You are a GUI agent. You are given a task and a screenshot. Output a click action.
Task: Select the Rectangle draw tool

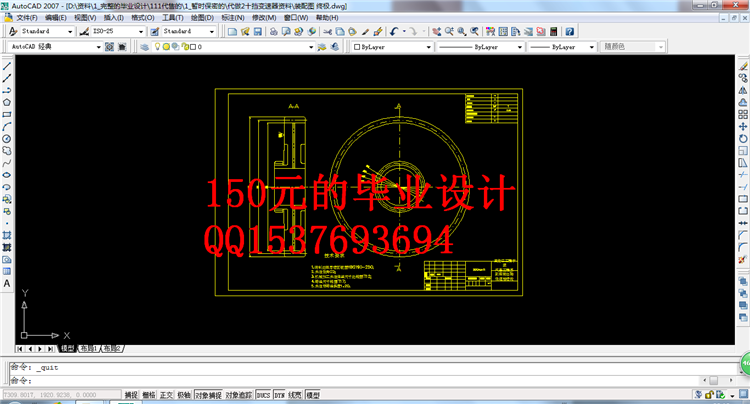point(7,115)
